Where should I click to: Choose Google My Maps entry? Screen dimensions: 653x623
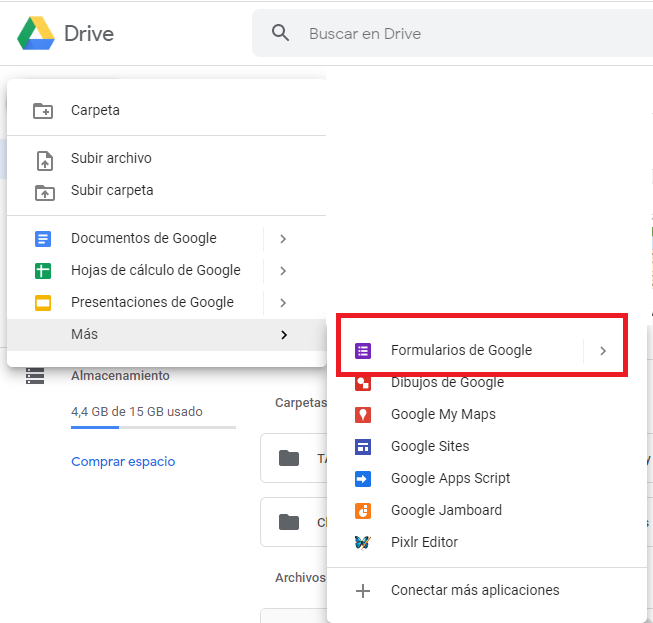[x=443, y=414]
